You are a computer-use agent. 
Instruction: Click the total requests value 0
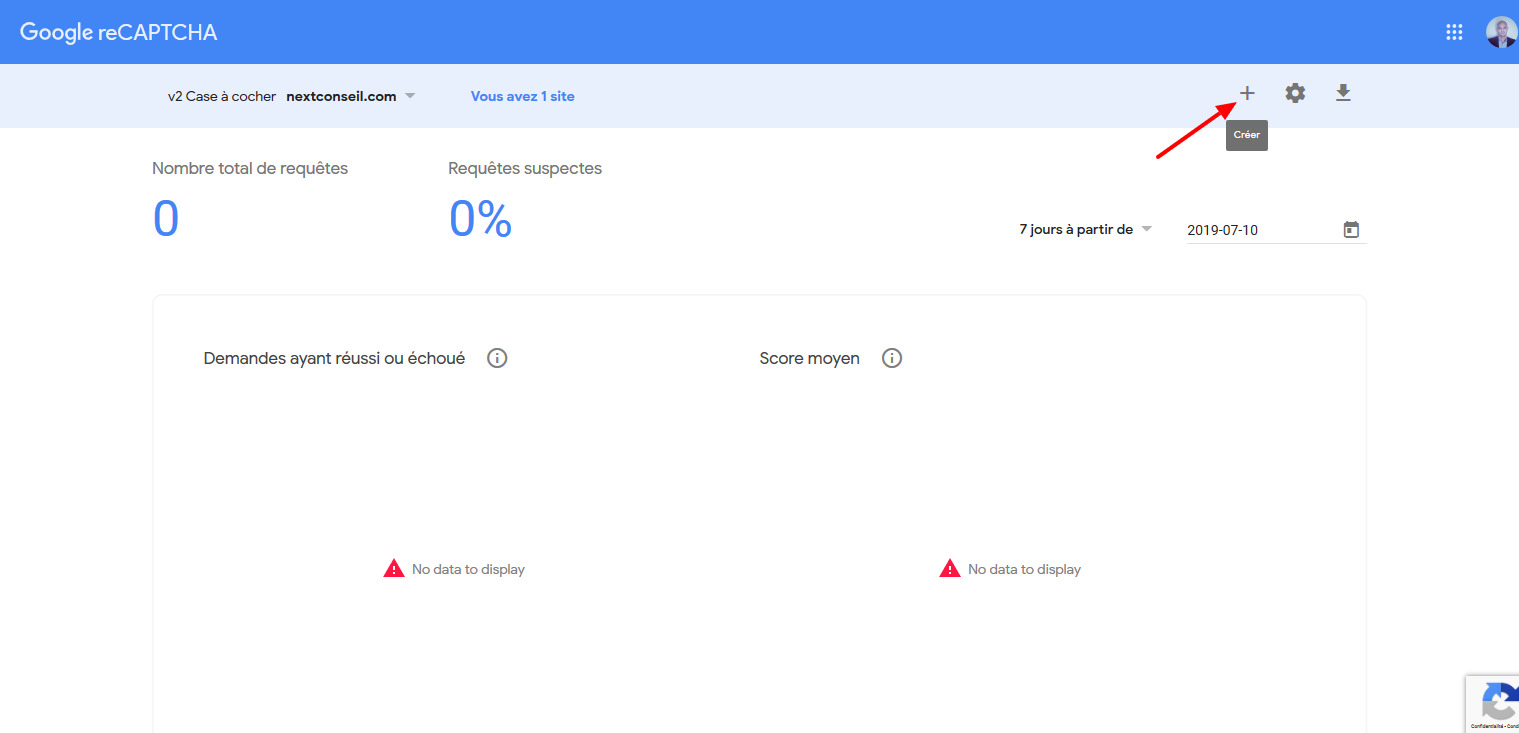pos(166,219)
